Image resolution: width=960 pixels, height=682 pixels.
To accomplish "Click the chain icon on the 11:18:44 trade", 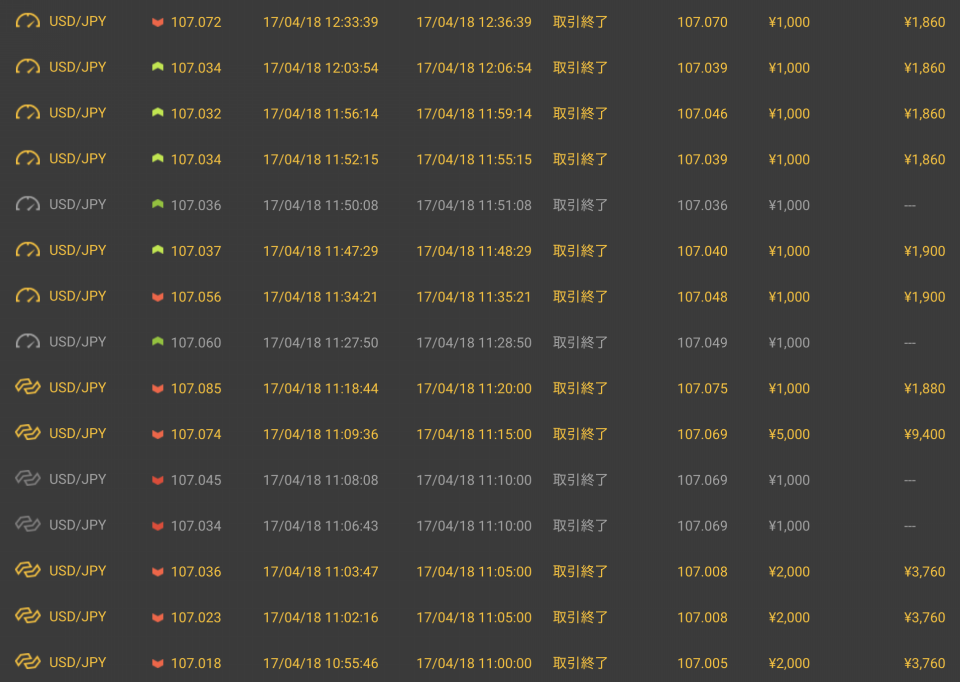I will tap(28, 387).
